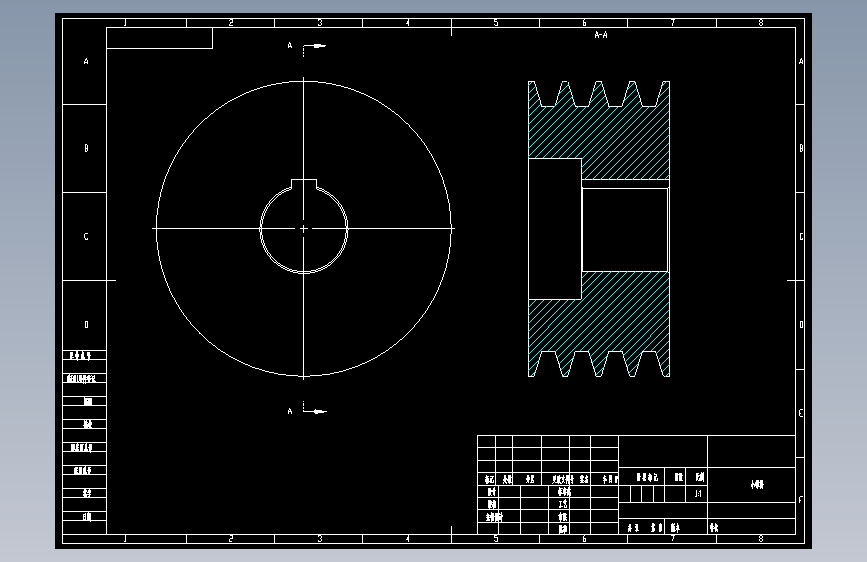Viewport: 867px width, 562px height.
Task: Click the large counterbore recess in section view
Action: click(x=555, y=229)
